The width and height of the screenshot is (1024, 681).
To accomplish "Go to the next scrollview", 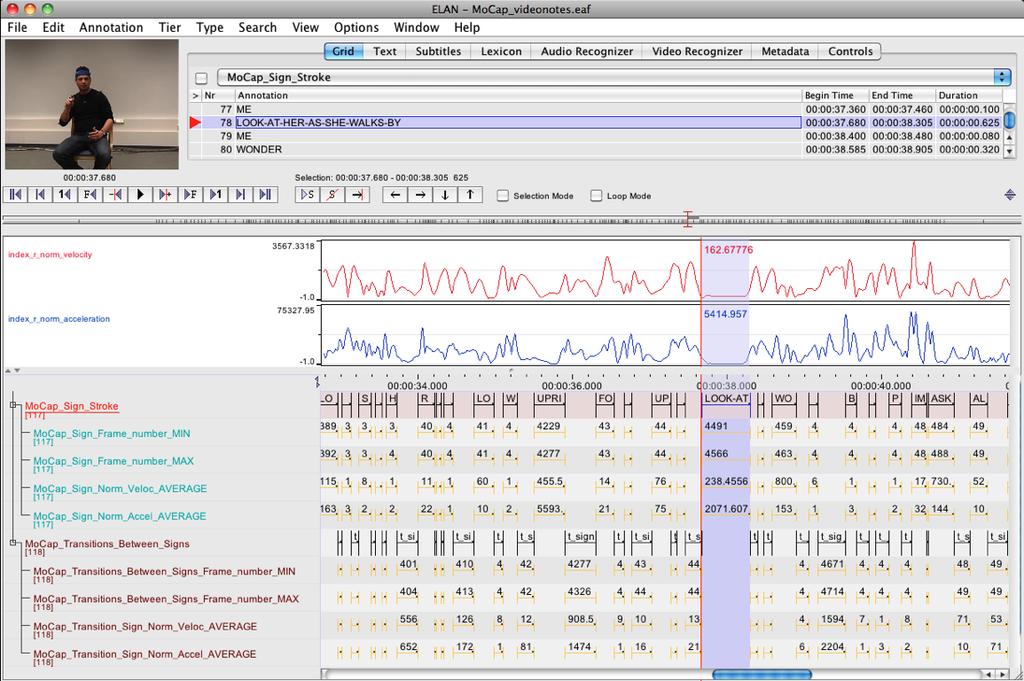I will (x=240, y=195).
